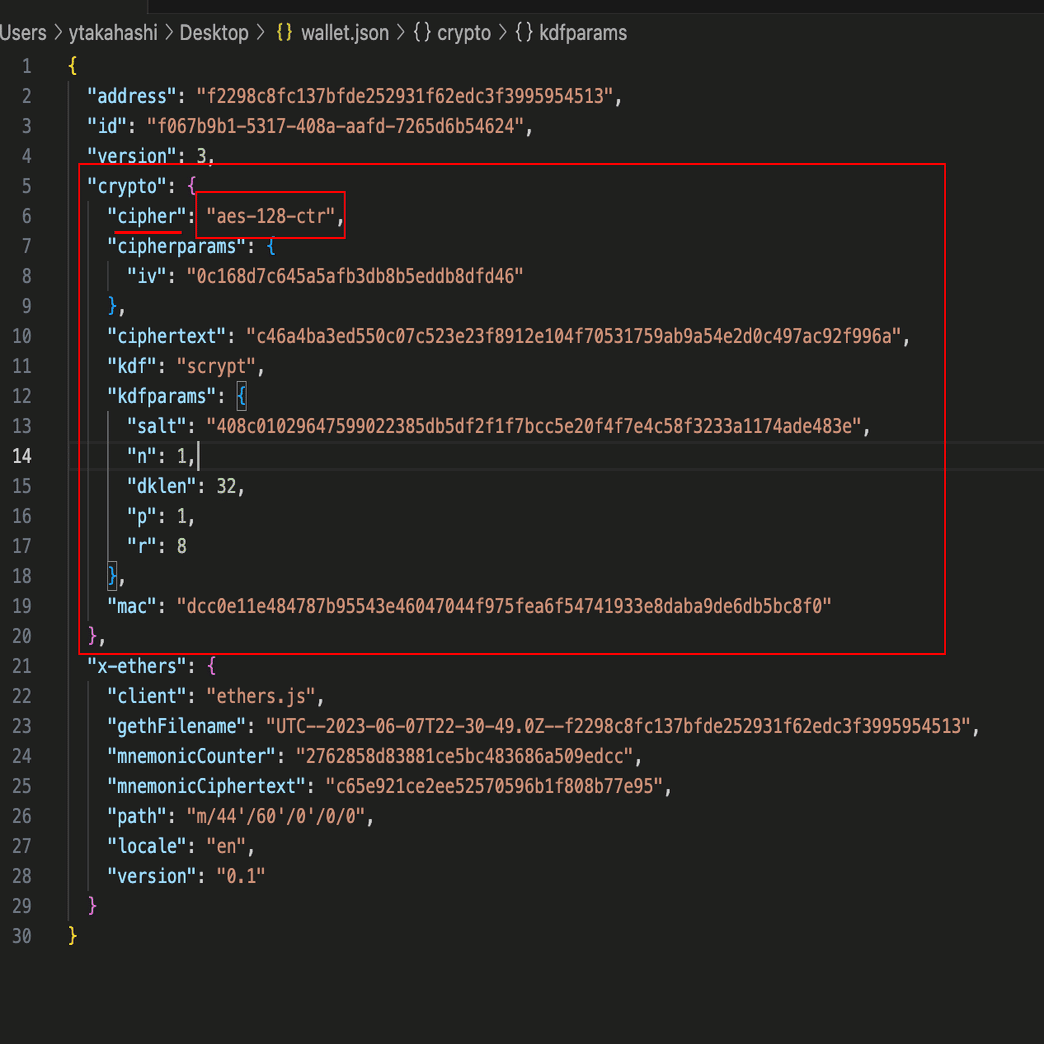Viewport: 1044px width, 1044px height.
Task: Click line number 21 in the gutter
Action: 22,666
